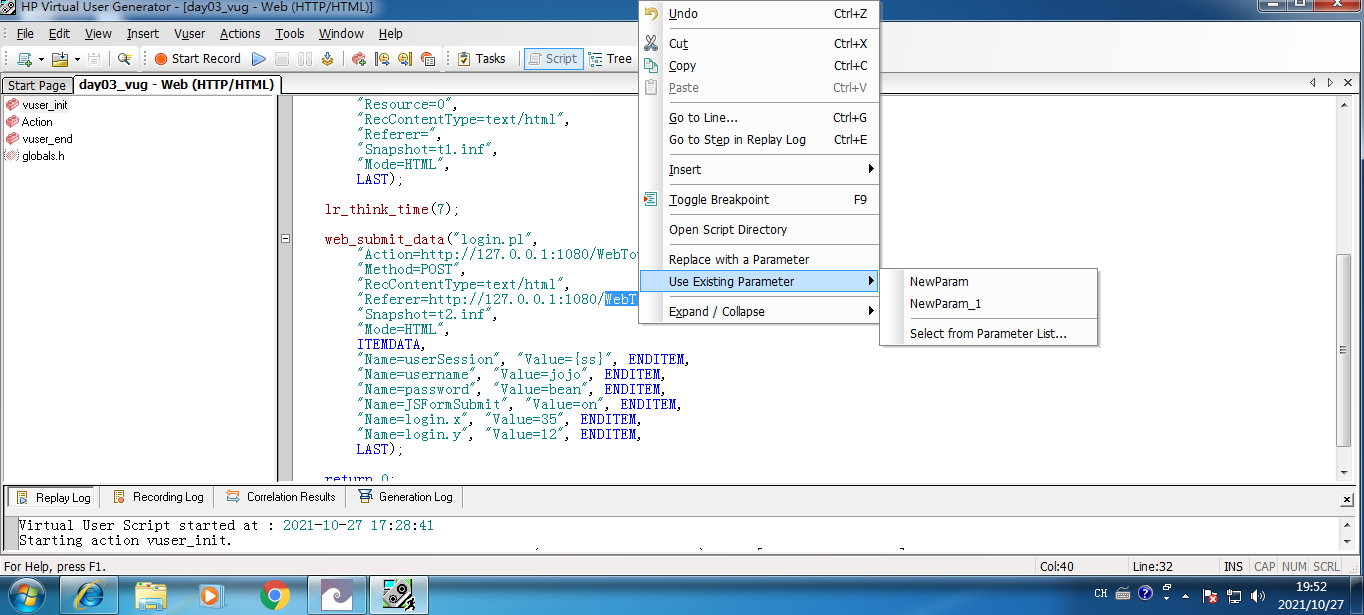Open Google Chrome from the taskbar

(x=274, y=595)
